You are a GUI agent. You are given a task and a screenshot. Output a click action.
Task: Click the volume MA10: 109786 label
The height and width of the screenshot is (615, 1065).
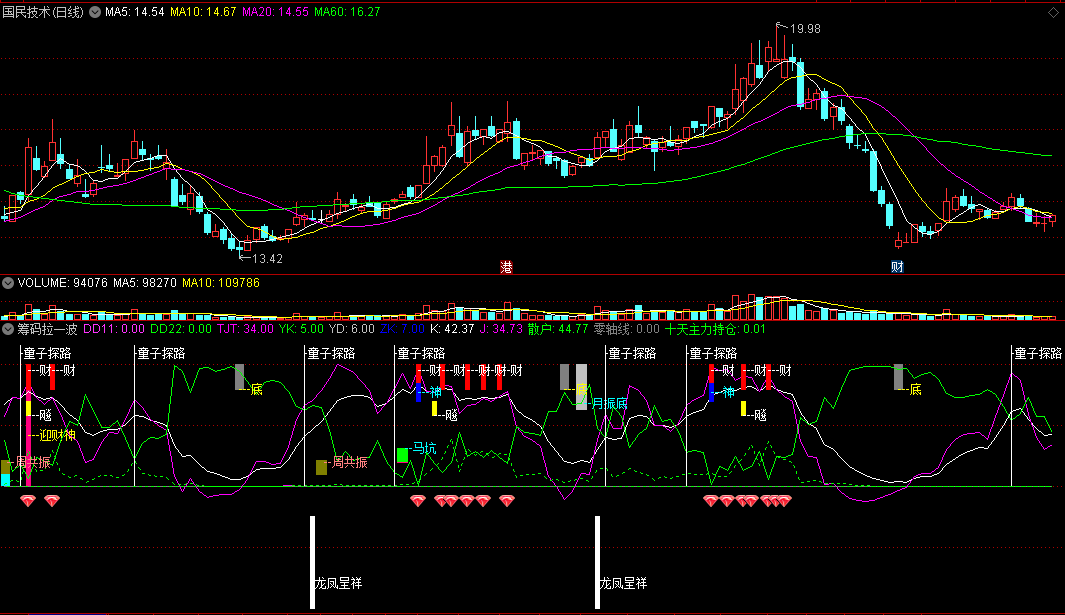click(221, 283)
